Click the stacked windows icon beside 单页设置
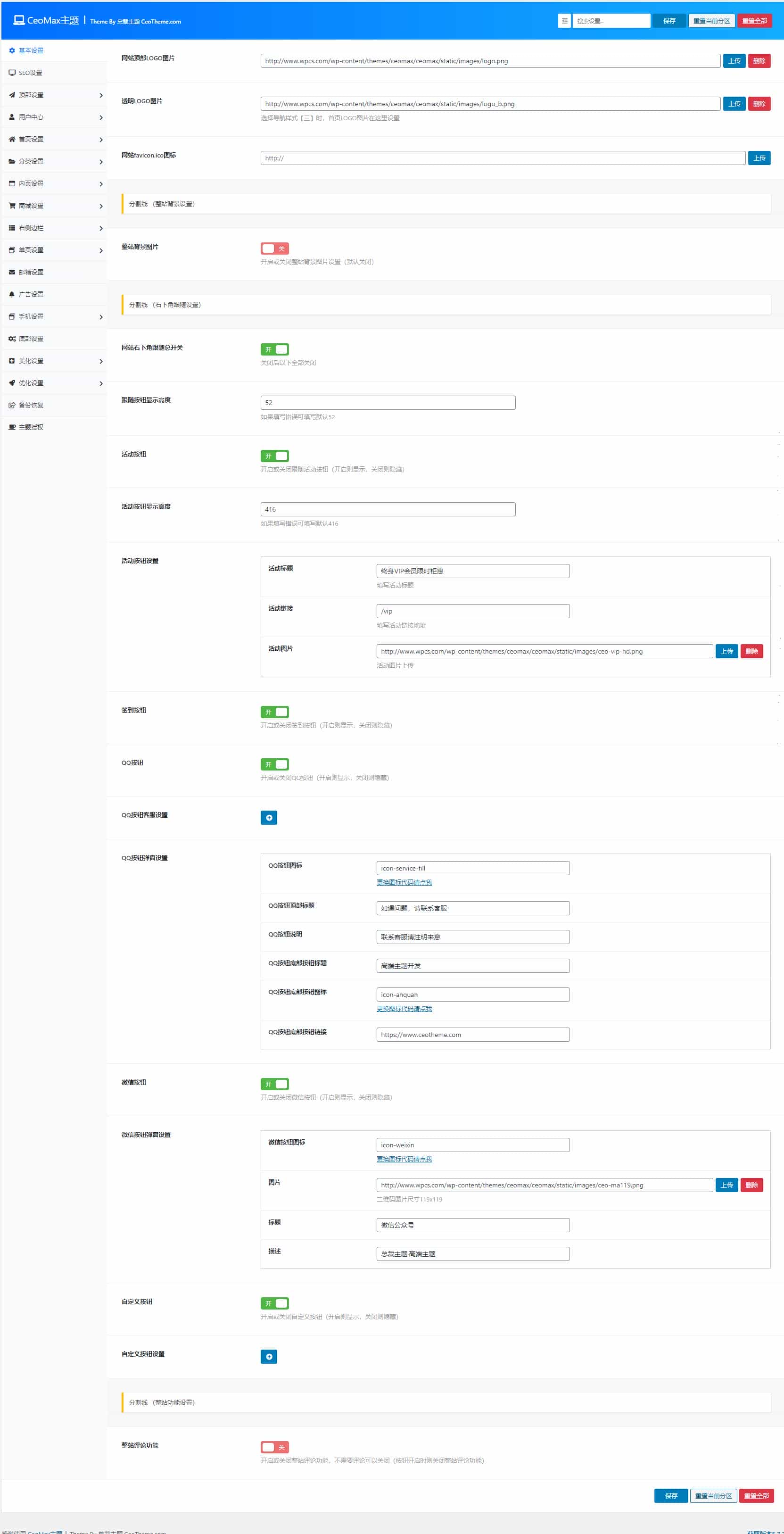Viewport: 784px width, 1534px height. (12, 250)
